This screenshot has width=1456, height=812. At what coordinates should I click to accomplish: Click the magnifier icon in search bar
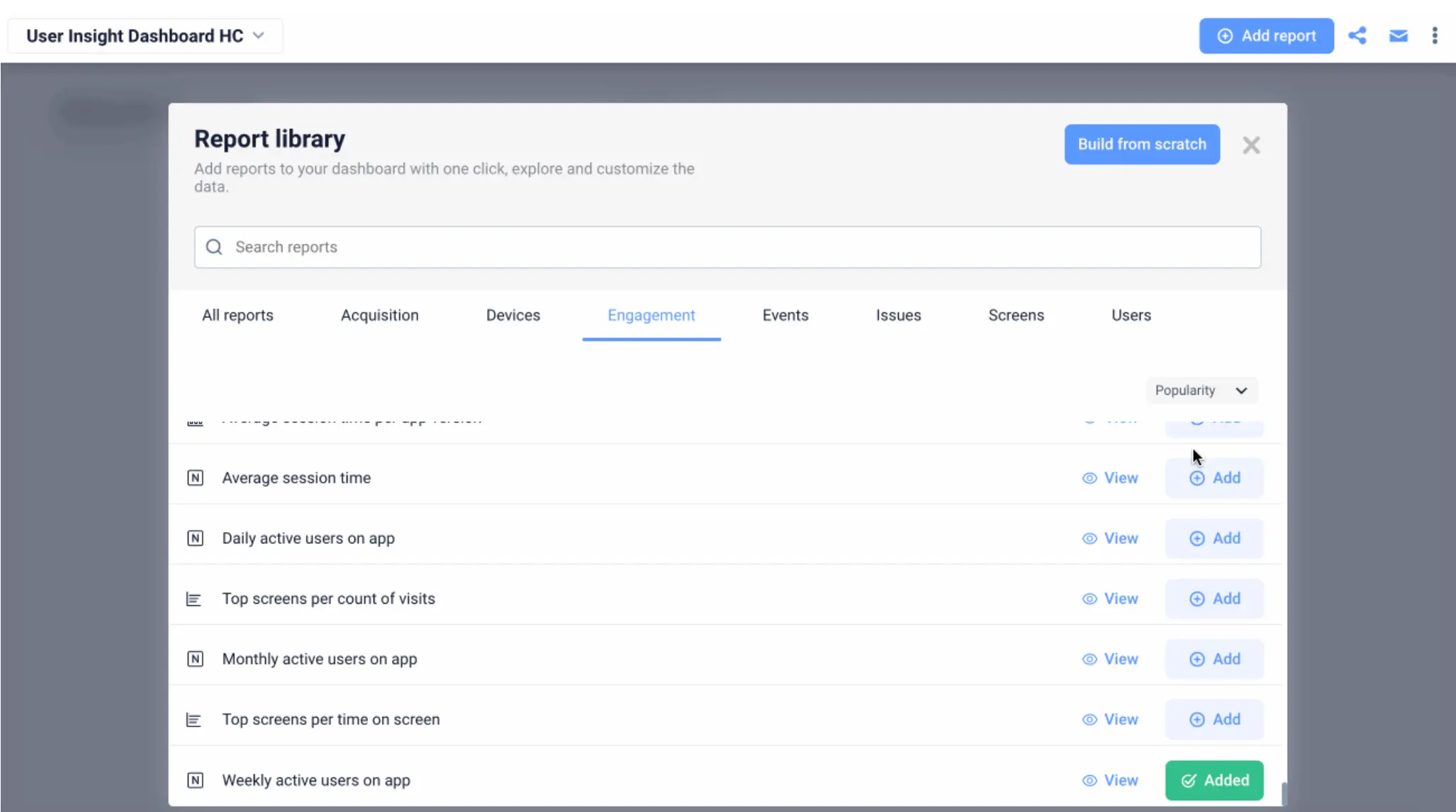point(214,247)
